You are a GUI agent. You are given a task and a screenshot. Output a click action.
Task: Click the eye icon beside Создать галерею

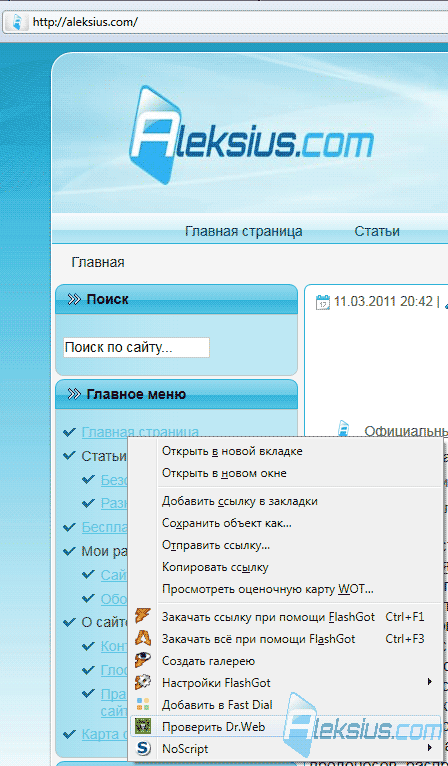coord(143,660)
